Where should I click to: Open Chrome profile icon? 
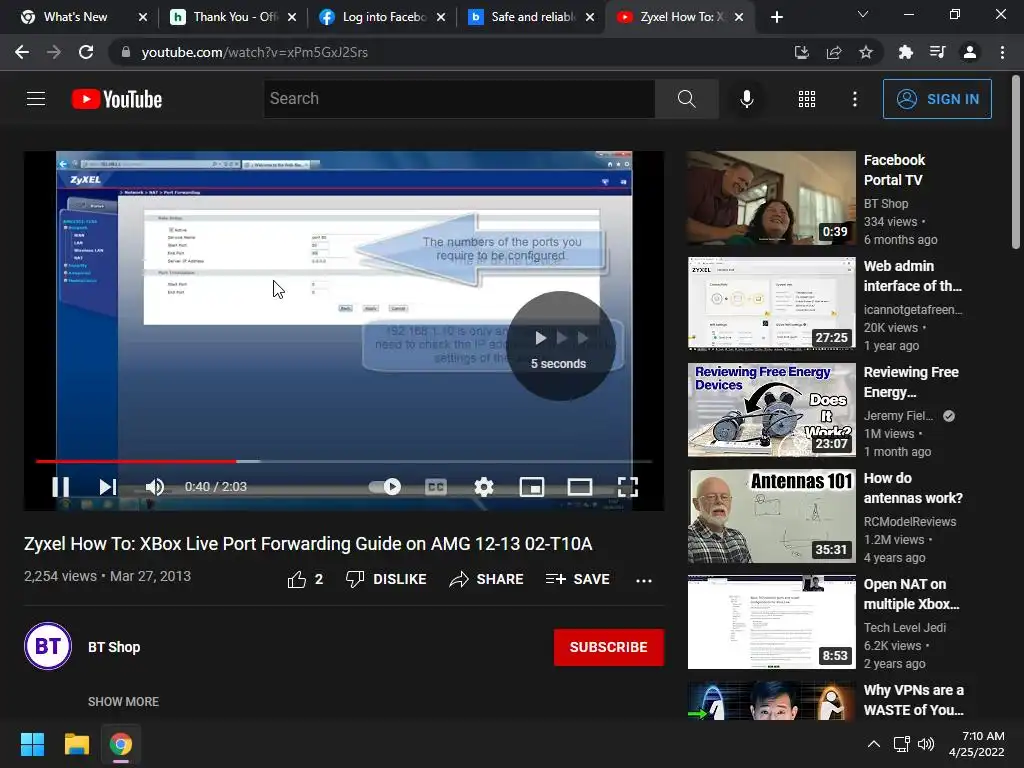970,52
